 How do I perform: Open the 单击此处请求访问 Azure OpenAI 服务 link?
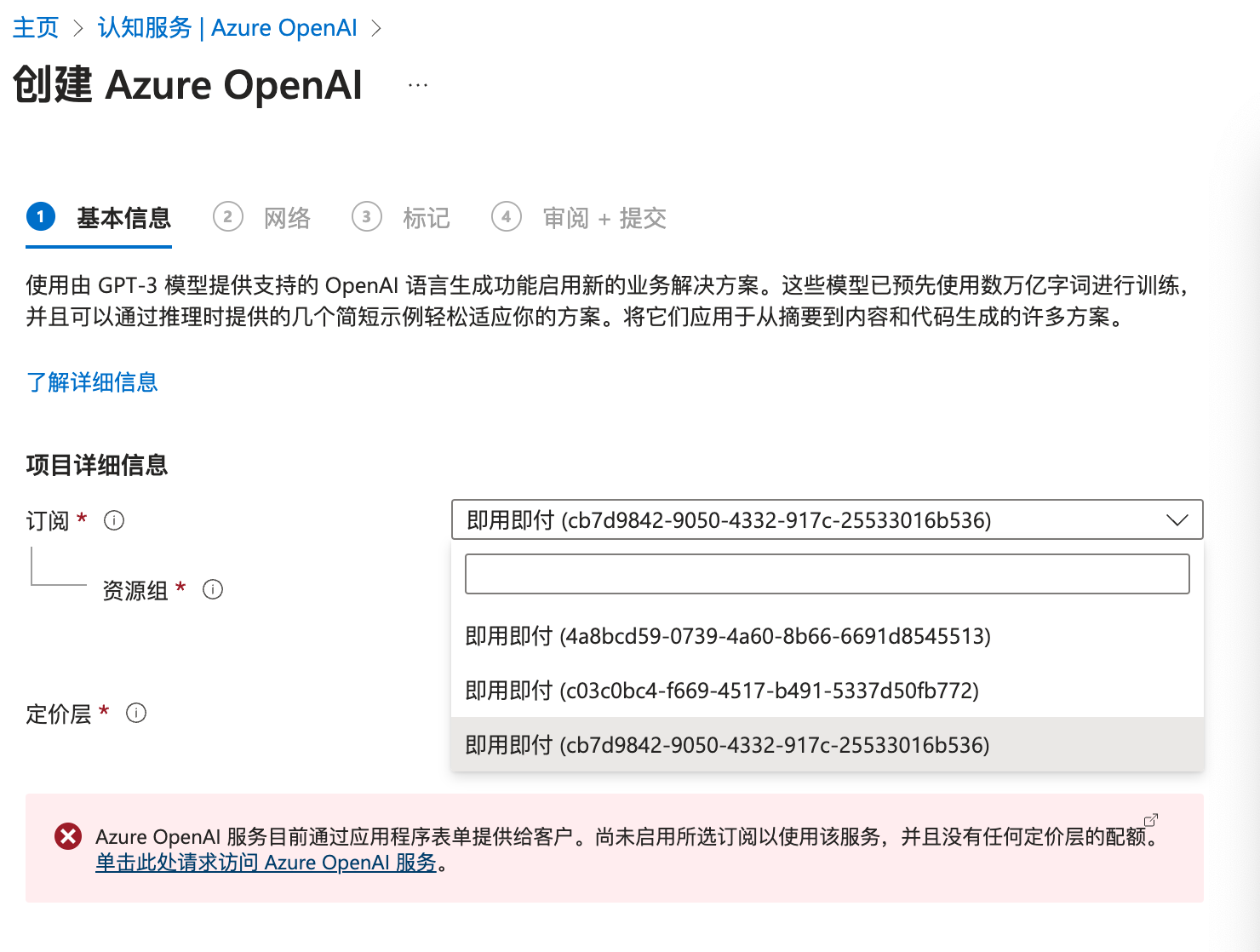pyautogui.click(x=266, y=863)
